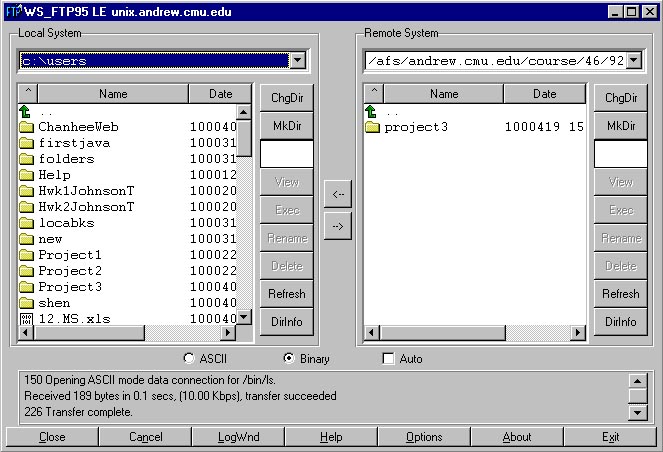Select the local Project3 folder icon
Image resolution: width=663 pixels, height=452 pixels.
pyautogui.click(x=26, y=287)
